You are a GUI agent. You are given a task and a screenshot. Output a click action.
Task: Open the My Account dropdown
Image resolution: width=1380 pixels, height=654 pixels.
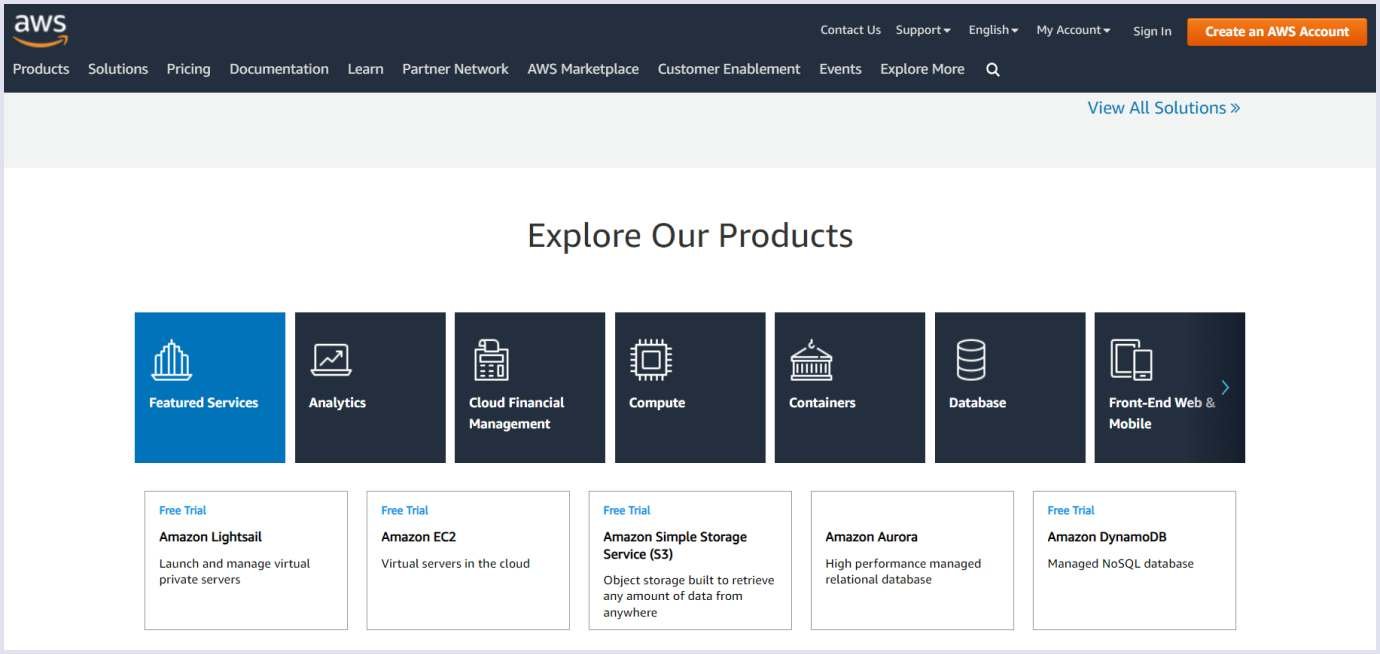pyautogui.click(x=1073, y=30)
